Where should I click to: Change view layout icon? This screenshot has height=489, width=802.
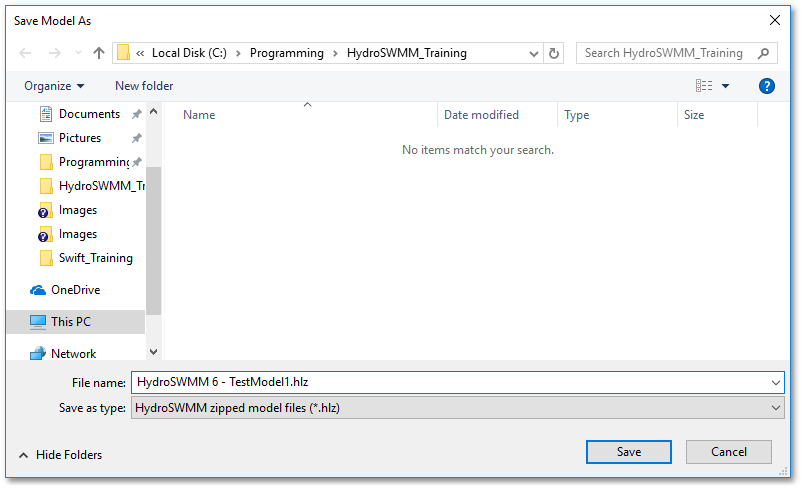click(704, 86)
